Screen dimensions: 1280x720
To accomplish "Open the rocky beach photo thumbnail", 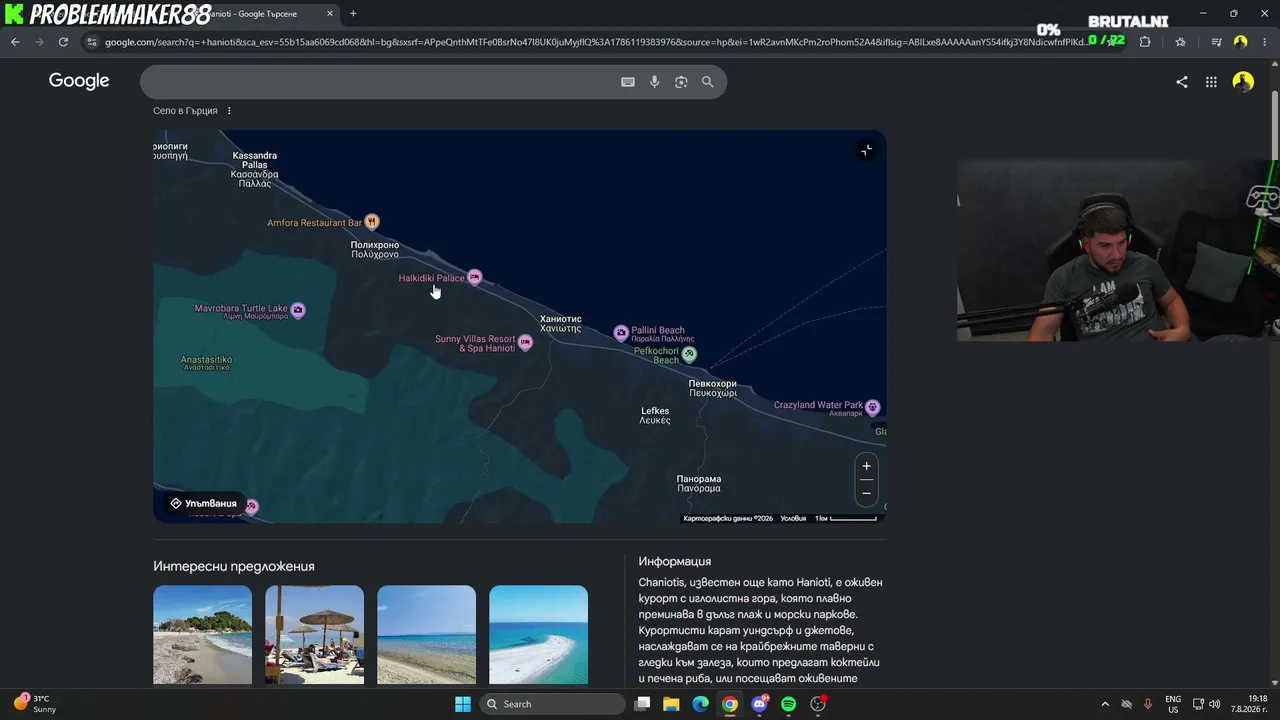I will pos(202,635).
